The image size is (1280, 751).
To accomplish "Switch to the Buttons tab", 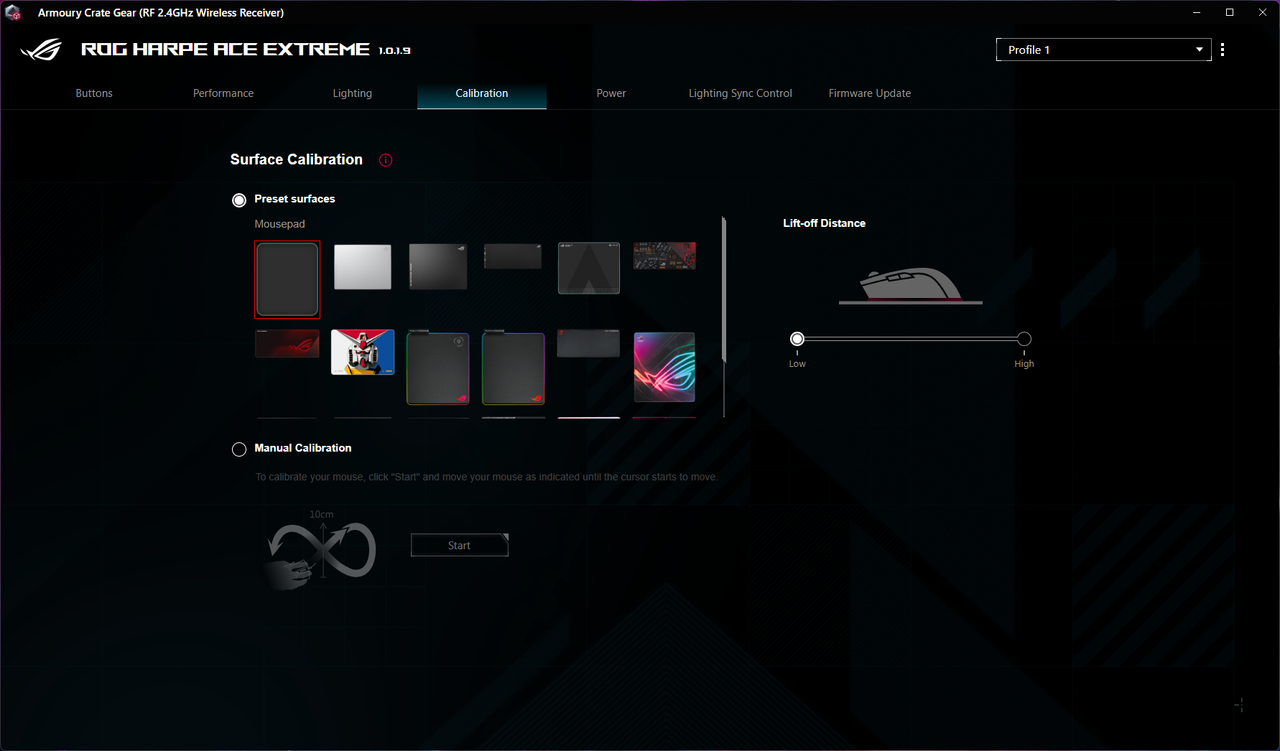I will (x=94, y=93).
